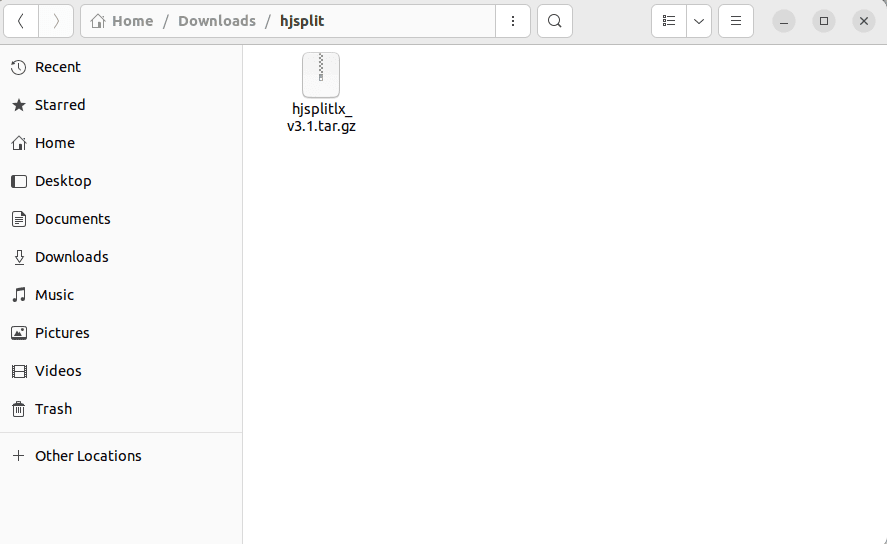Open Other Locations in the sidebar
Viewport: 887px width, 544px height.
click(121, 456)
